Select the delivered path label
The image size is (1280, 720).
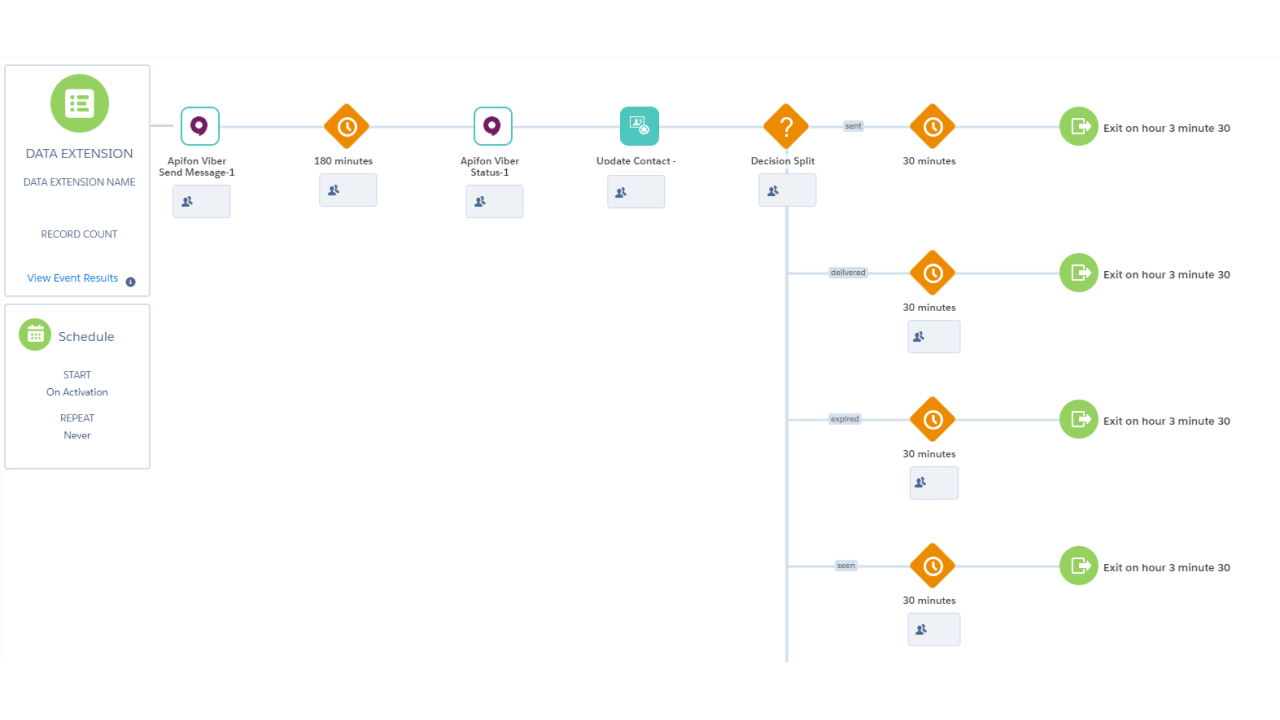[847, 272]
